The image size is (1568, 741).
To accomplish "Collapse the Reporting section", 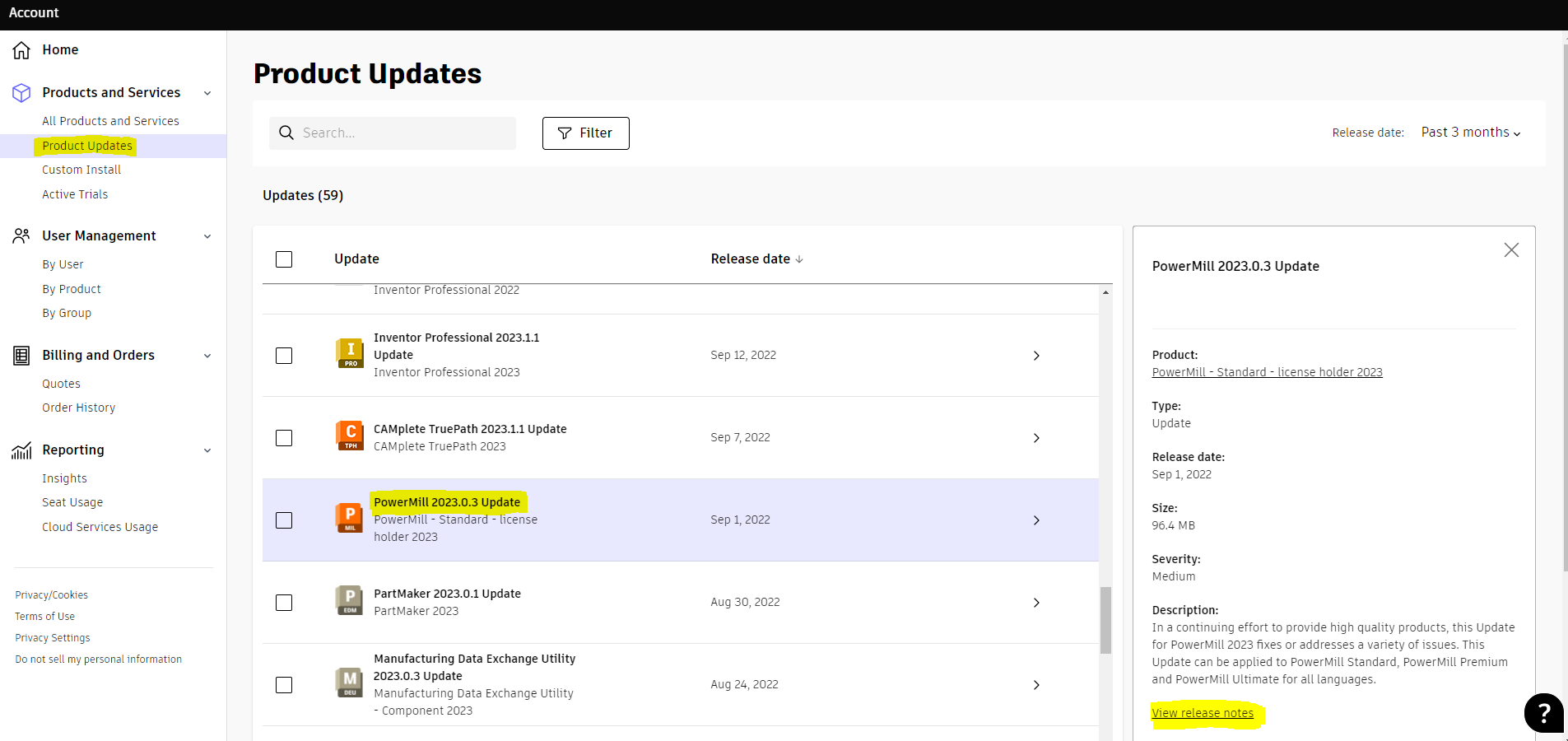I will 207,450.
